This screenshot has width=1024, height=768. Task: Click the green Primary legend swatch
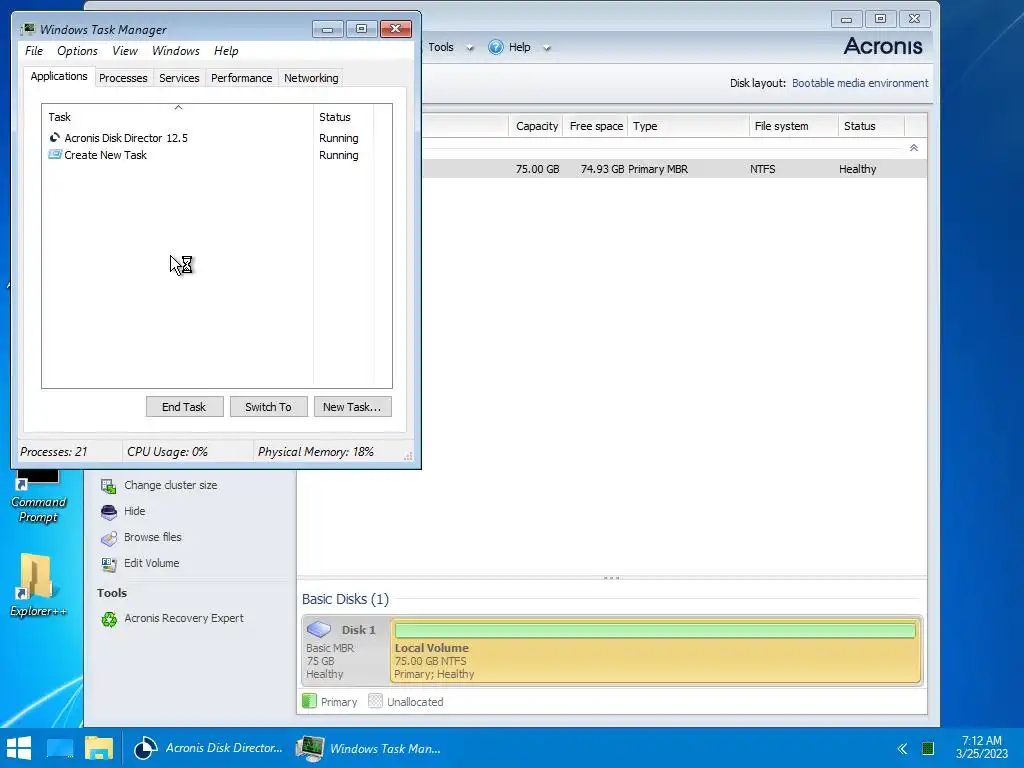309,701
